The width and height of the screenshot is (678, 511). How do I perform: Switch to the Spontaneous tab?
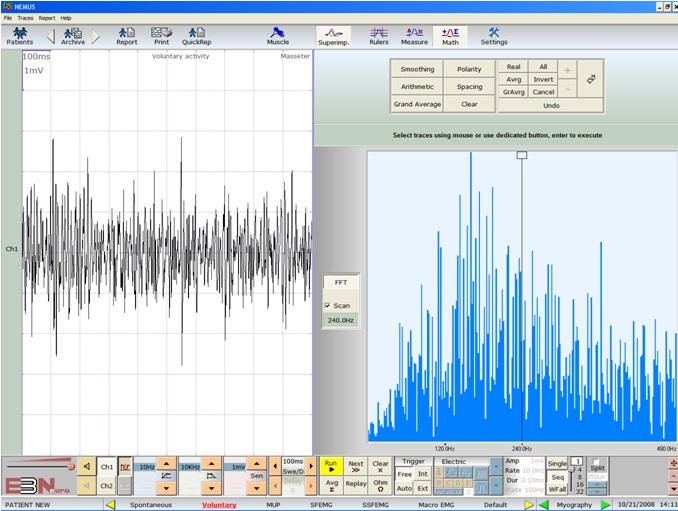click(150, 505)
